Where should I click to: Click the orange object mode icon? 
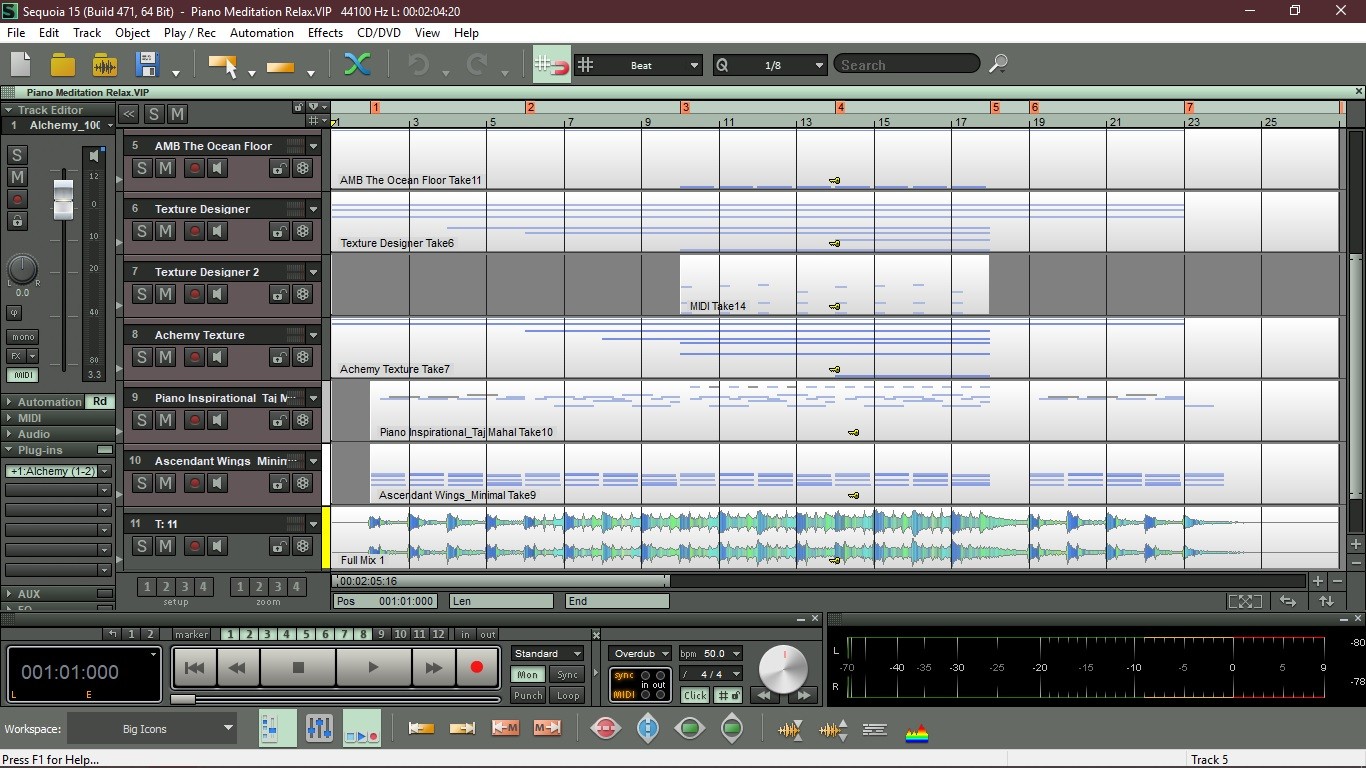tap(281, 67)
